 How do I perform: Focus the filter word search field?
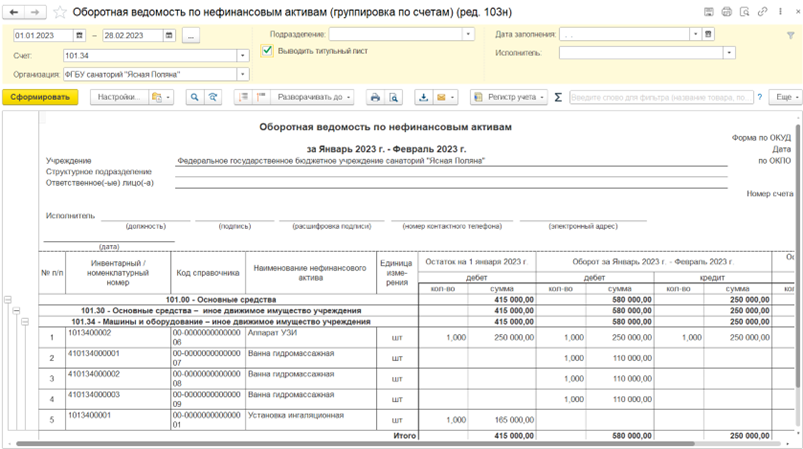click(x=661, y=97)
